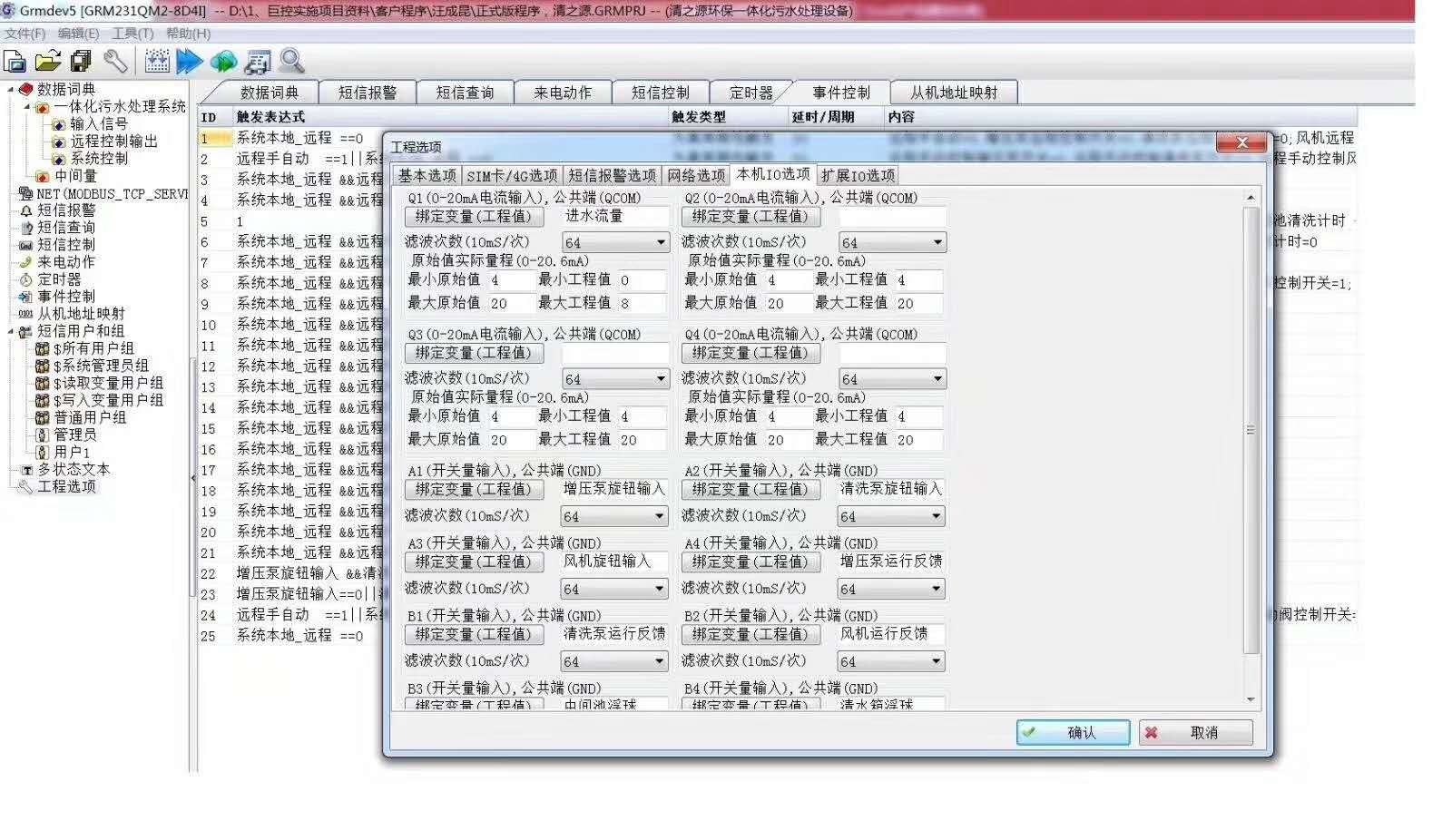
Task: Click the person icon beside 用户1
Action: [x=42, y=452]
